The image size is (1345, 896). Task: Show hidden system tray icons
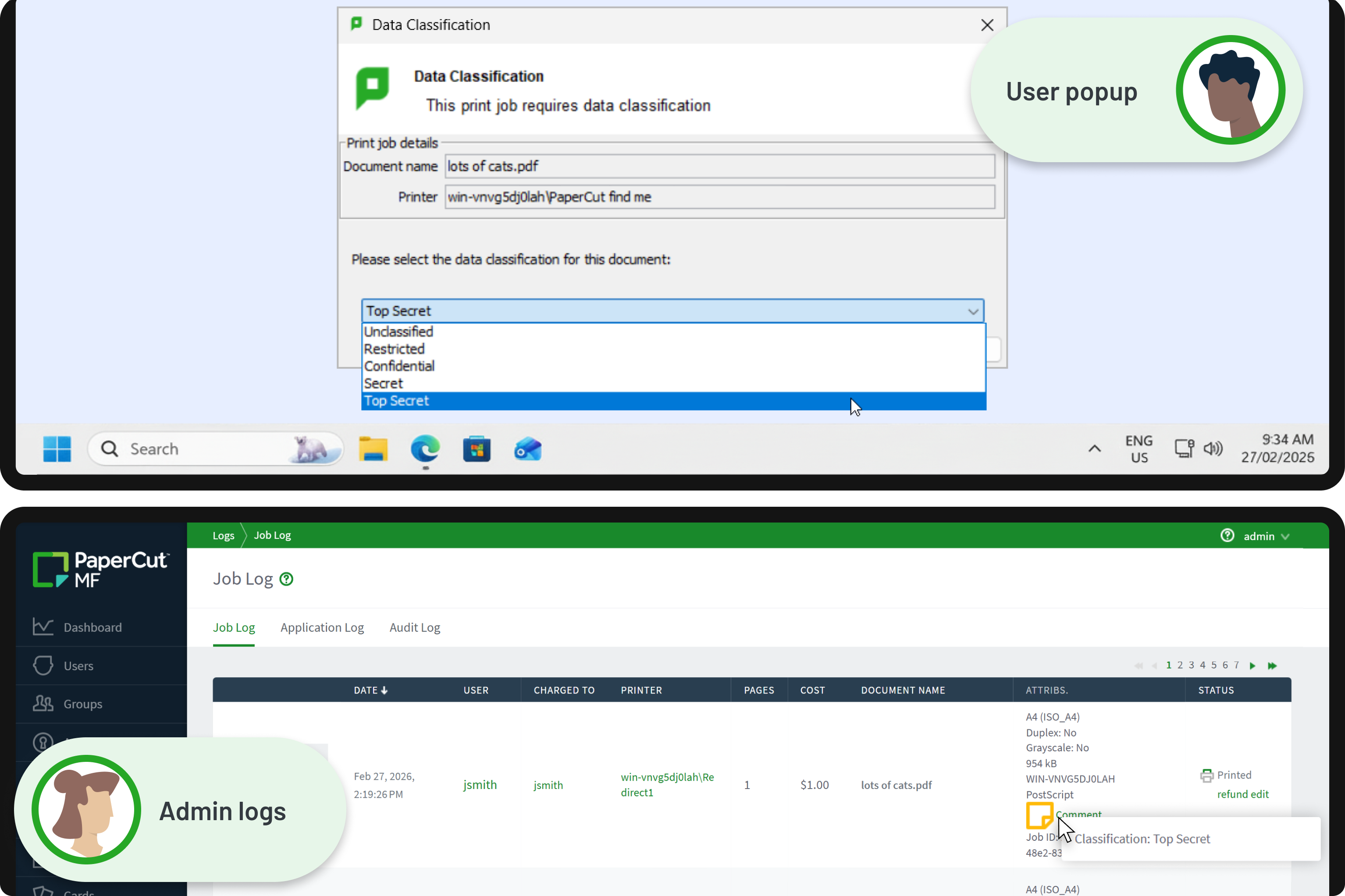pos(1094,449)
